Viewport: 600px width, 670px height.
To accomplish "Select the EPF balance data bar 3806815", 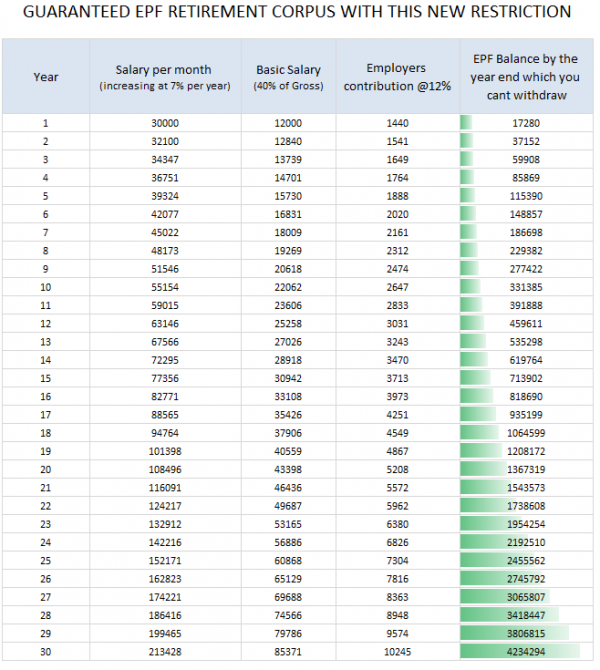I will [x=519, y=633].
